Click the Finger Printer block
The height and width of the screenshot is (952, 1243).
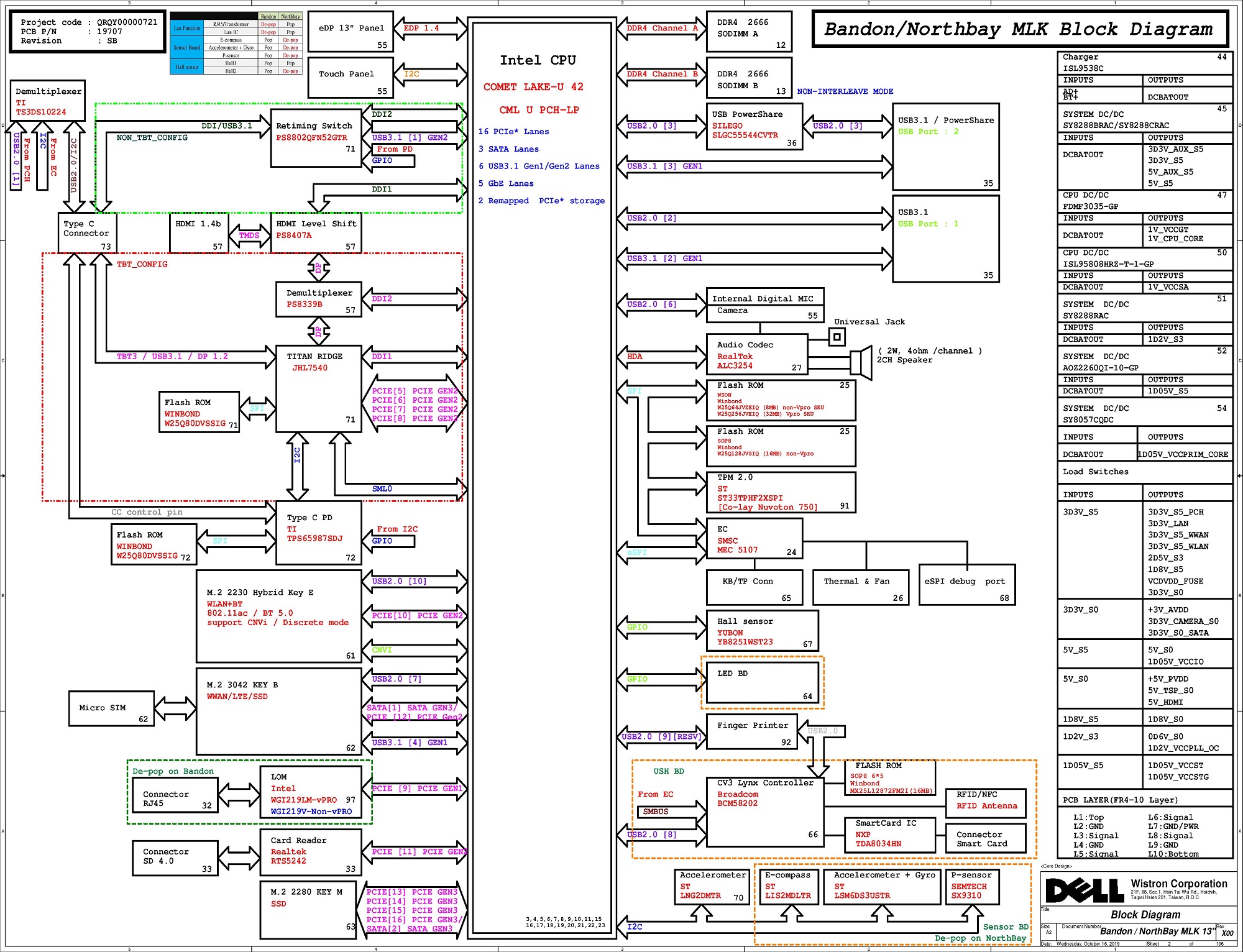(752, 732)
